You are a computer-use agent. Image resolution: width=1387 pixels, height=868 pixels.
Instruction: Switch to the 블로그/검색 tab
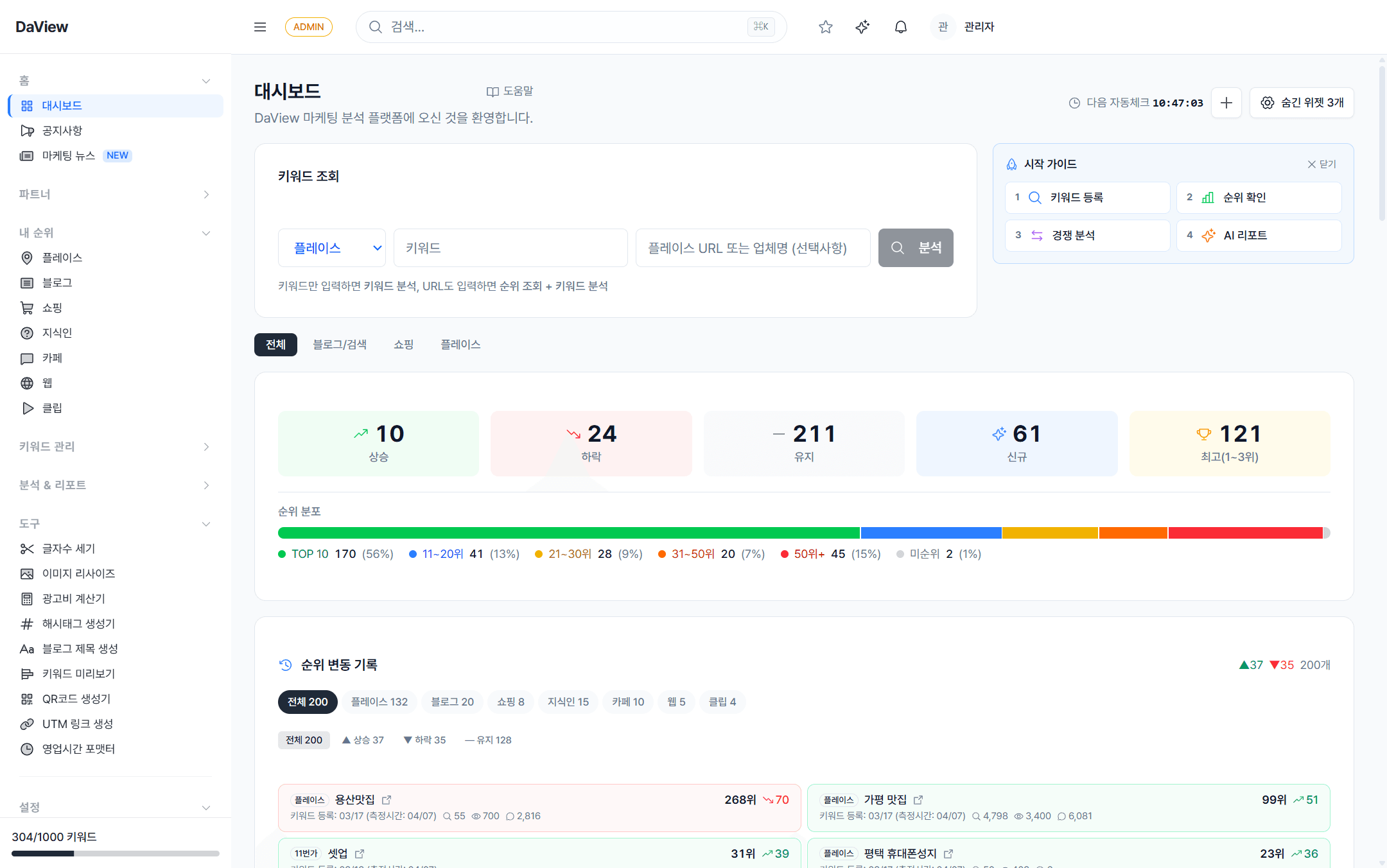(340, 345)
